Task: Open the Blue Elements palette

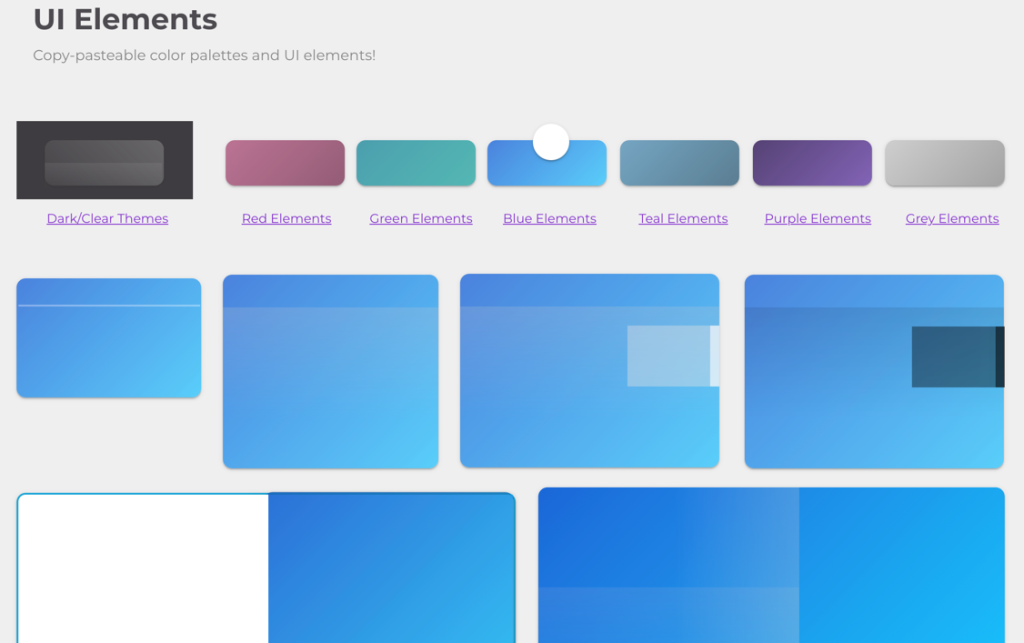Action: pyautogui.click(x=549, y=218)
